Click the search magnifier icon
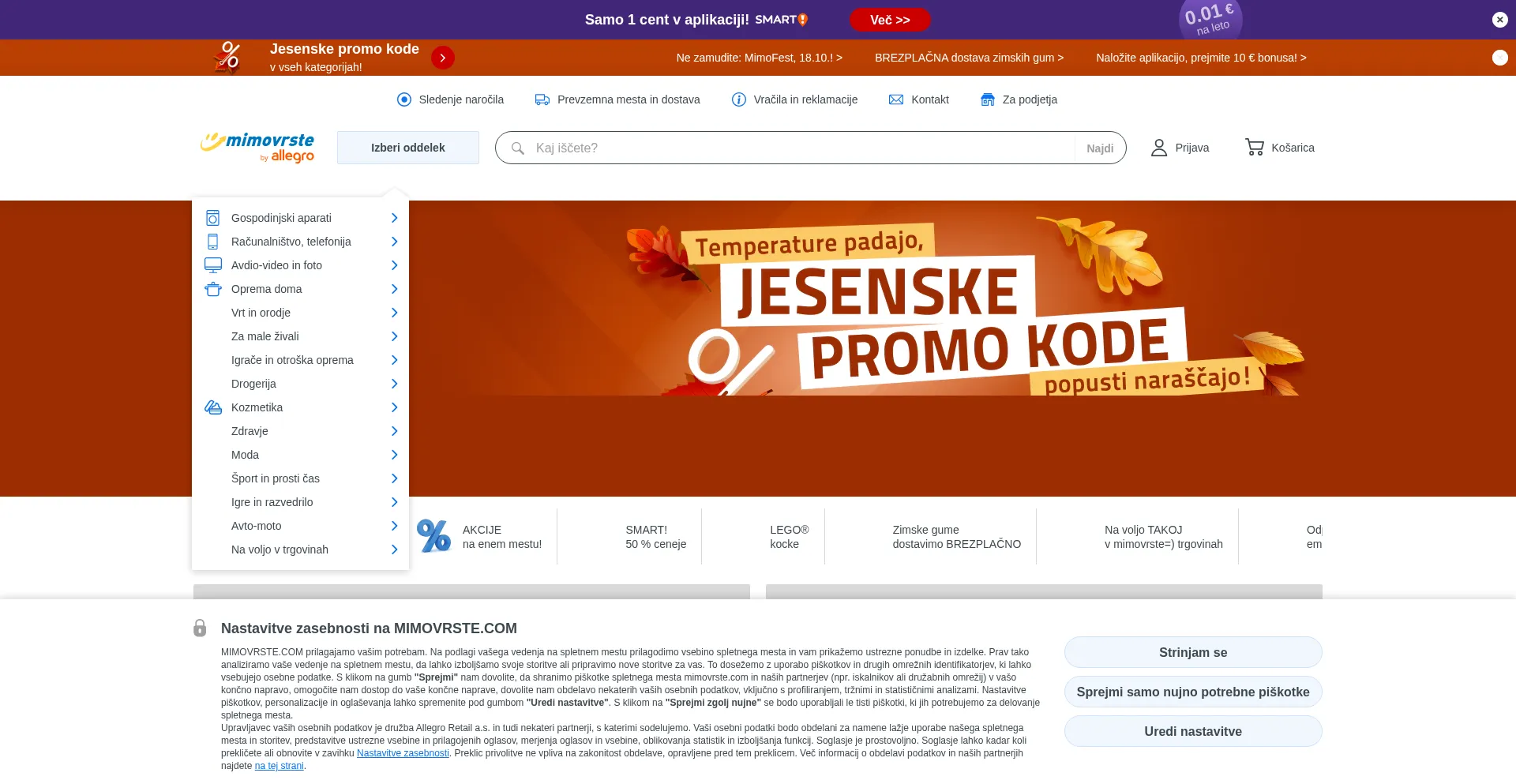The height and width of the screenshot is (784, 1516). [518, 148]
